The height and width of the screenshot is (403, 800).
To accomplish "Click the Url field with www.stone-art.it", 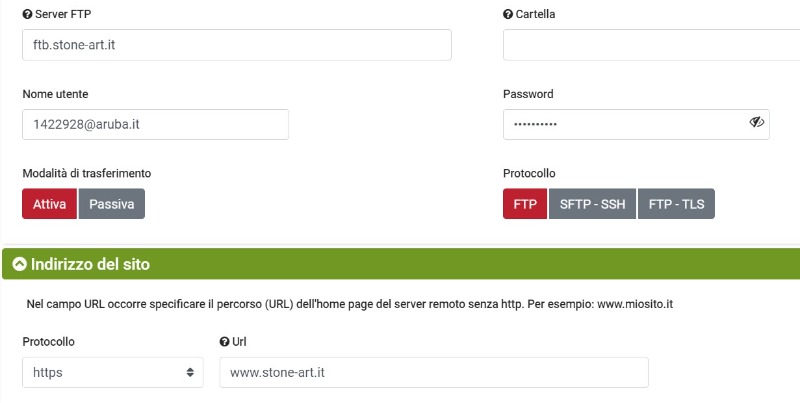I will click(x=434, y=372).
